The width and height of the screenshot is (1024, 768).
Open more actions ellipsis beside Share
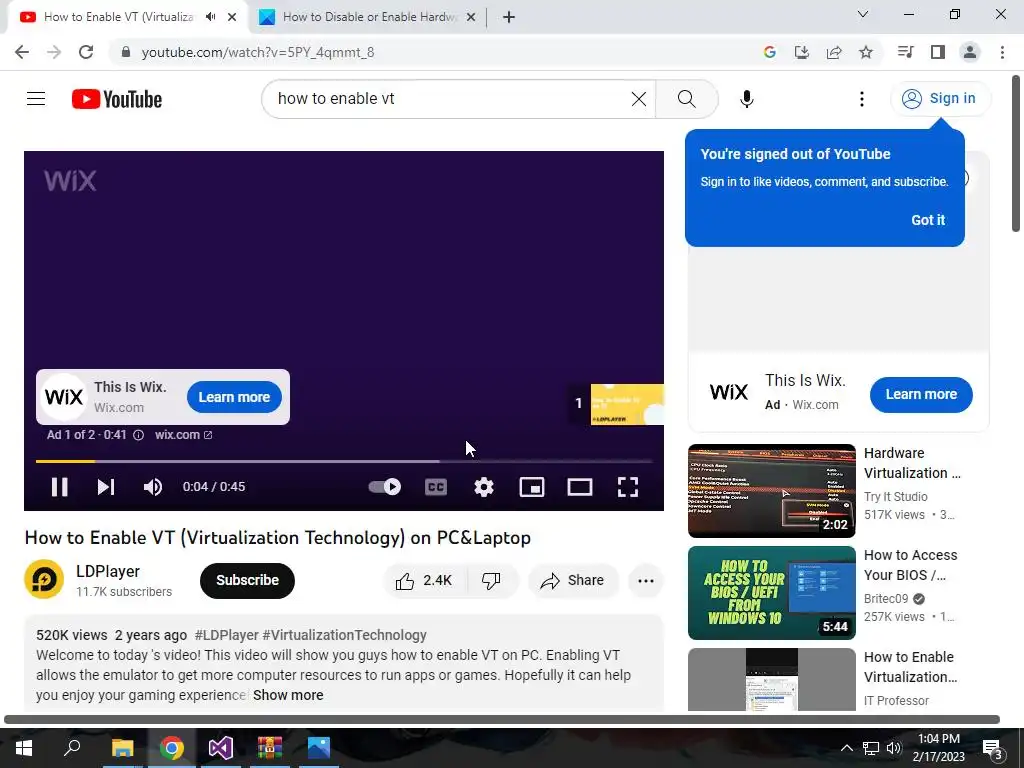646,581
